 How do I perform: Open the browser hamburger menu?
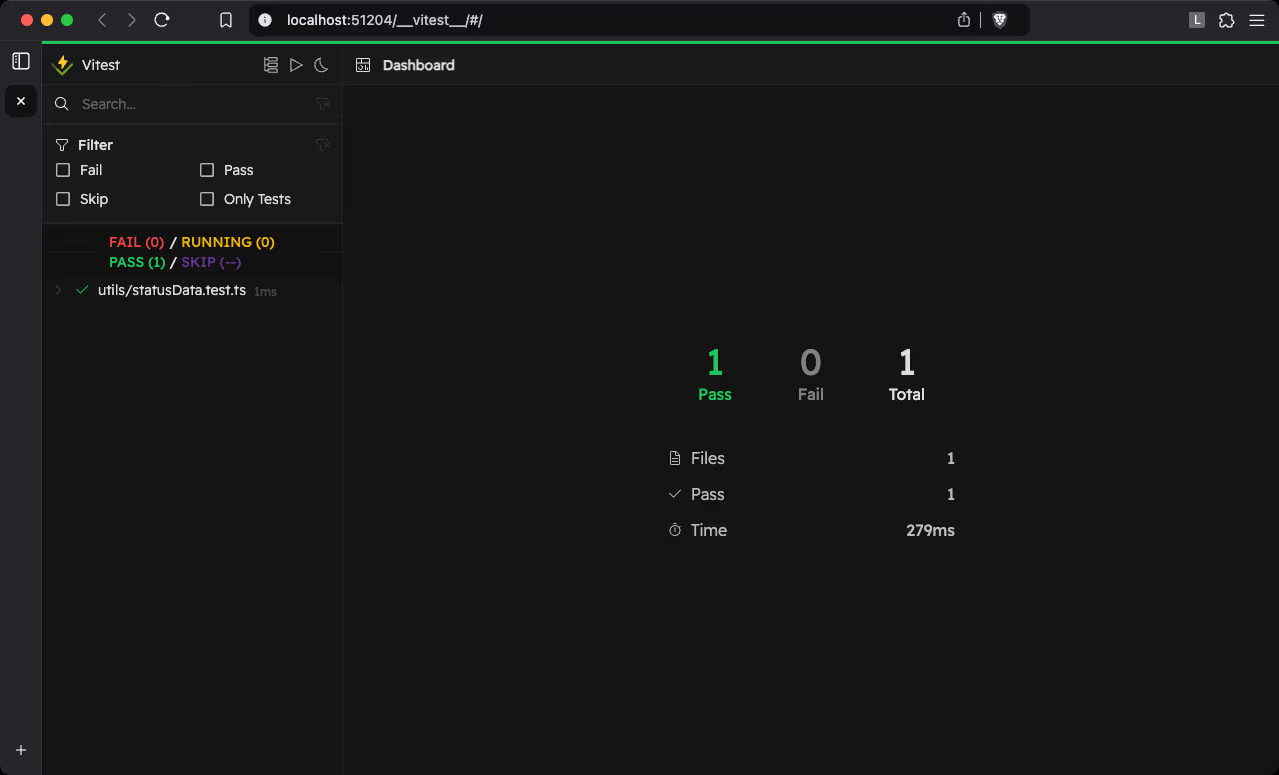[x=1256, y=20]
